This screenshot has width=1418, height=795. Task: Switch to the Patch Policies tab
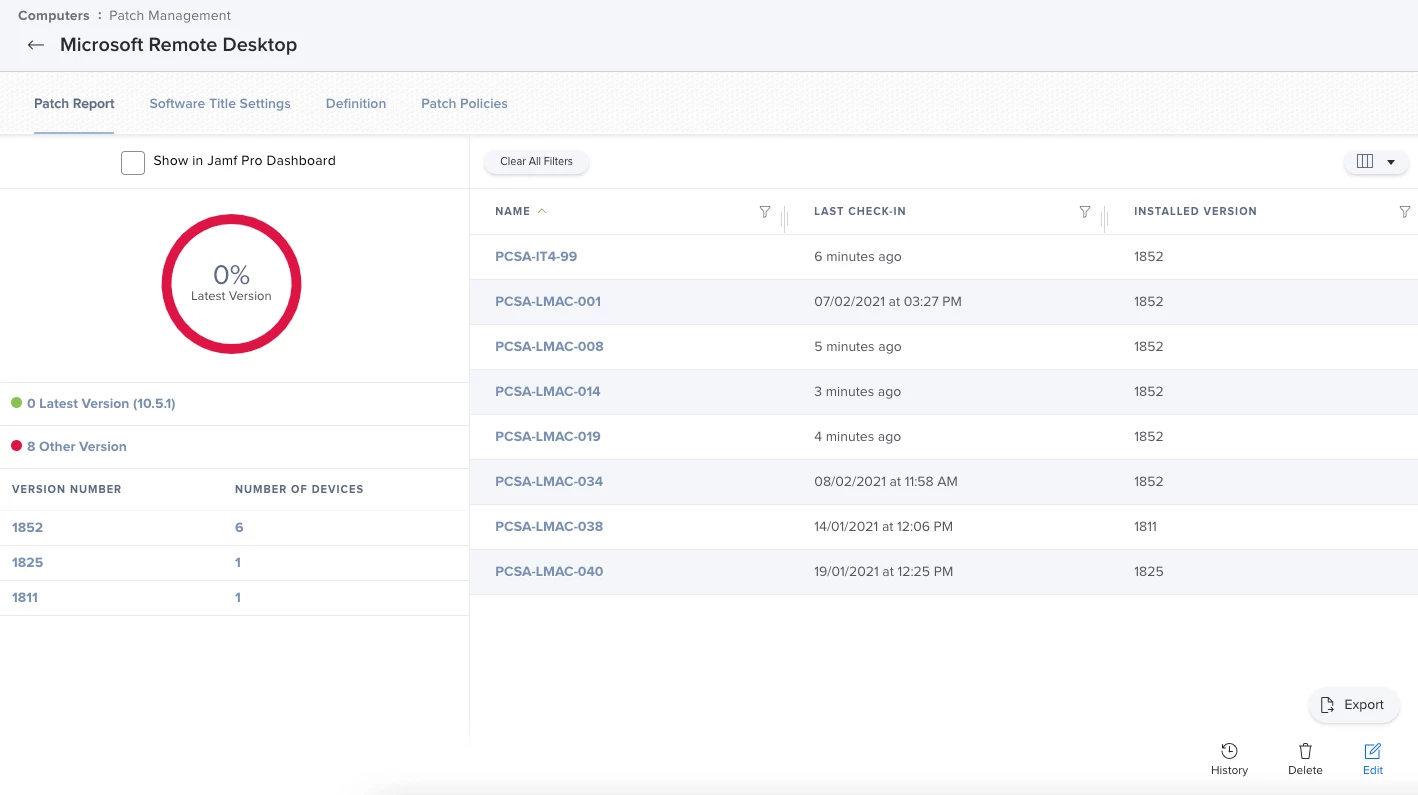(x=464, y=103)
